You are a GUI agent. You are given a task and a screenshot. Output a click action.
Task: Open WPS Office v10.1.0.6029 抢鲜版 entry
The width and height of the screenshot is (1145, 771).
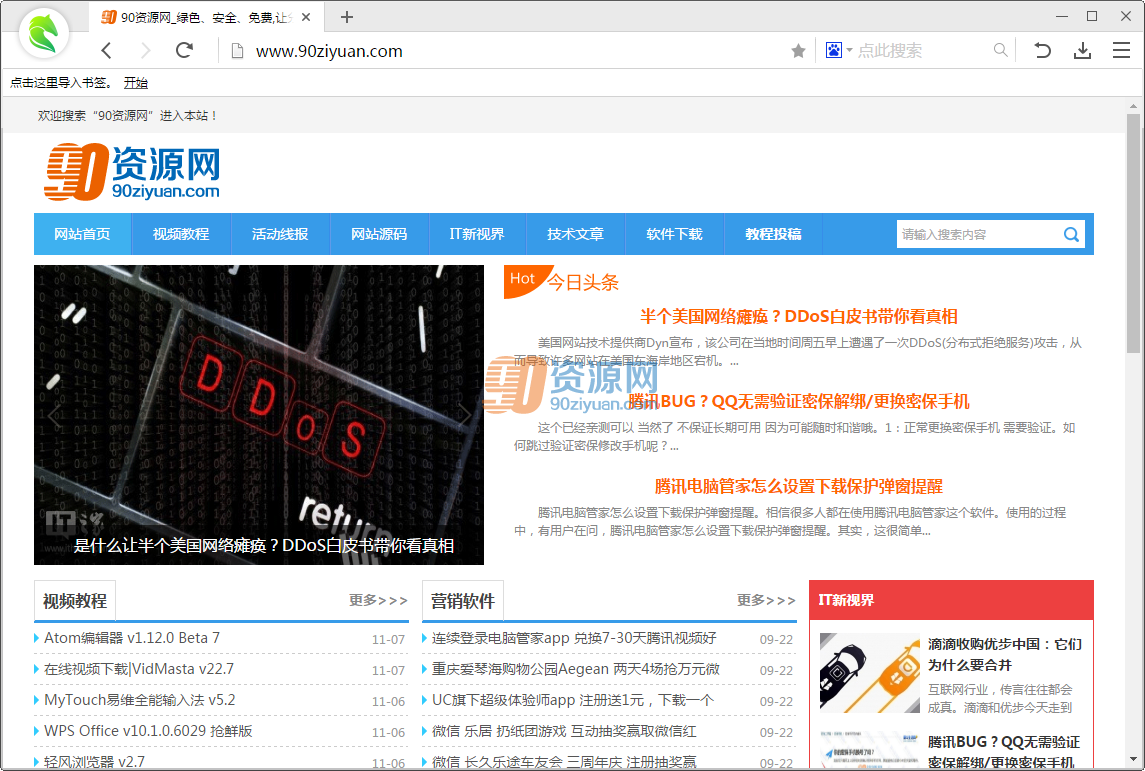coord(148,731)
